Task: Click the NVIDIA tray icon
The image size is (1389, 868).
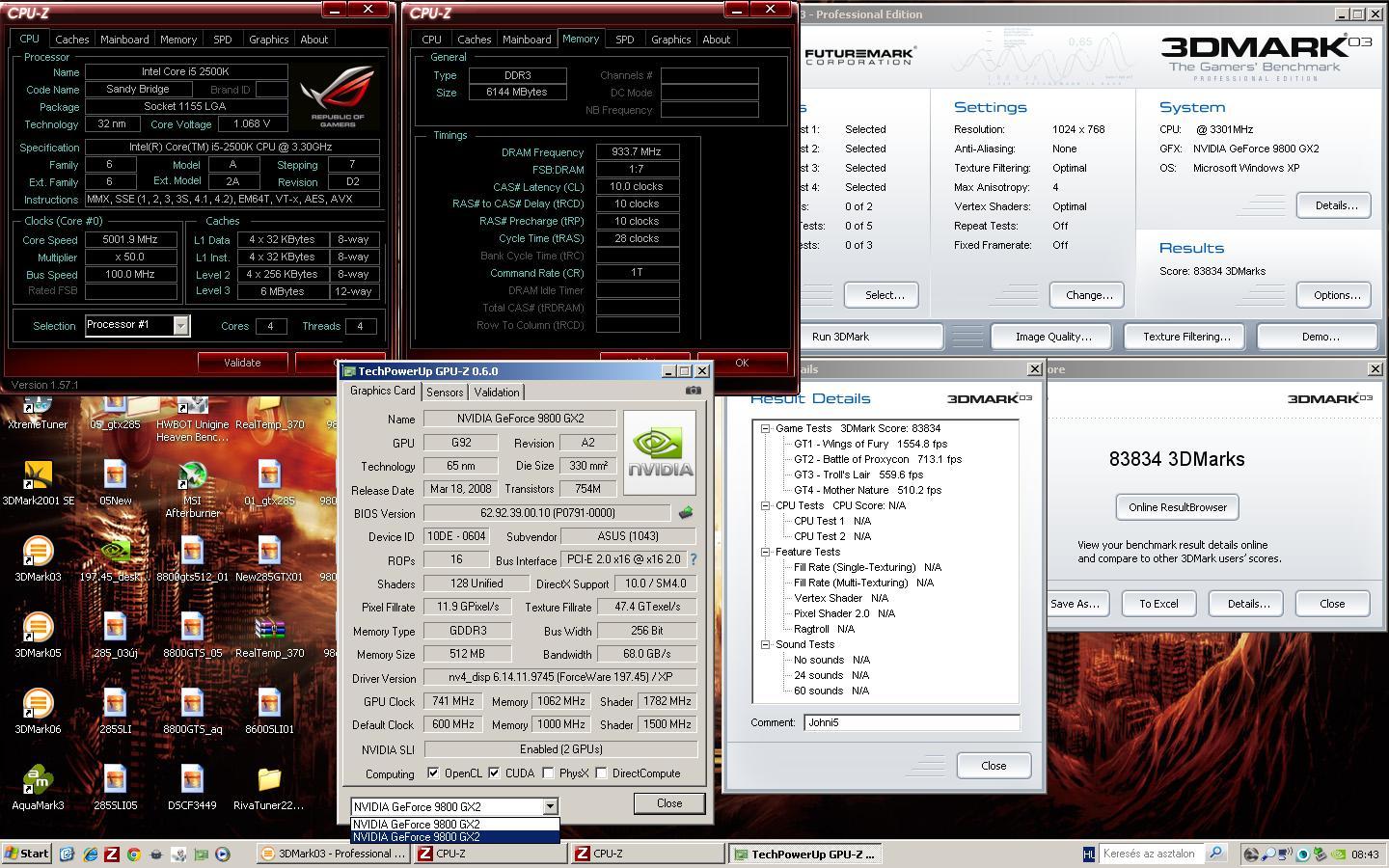Action: 1338,854
